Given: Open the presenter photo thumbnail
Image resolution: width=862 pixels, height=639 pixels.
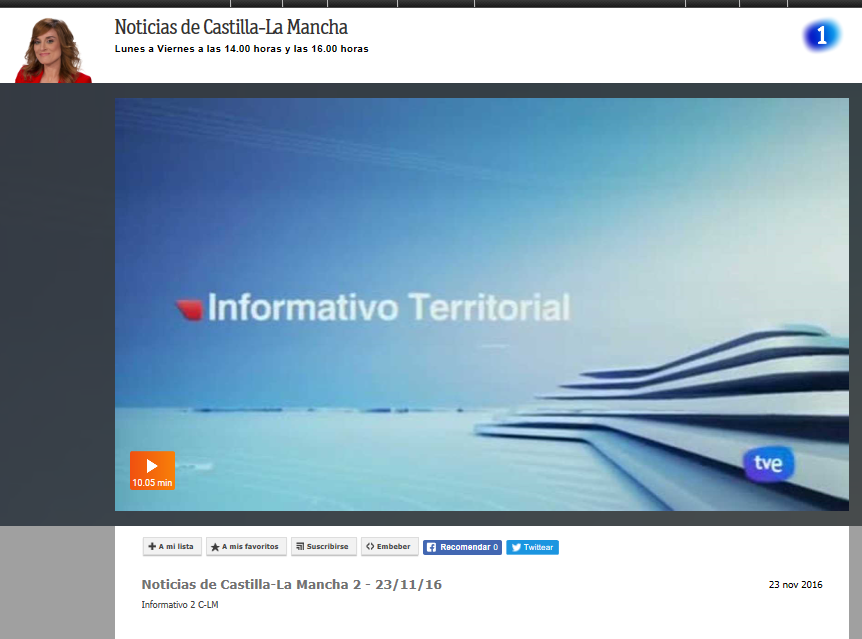Looking at the screenshot, I should click(53, 50).
